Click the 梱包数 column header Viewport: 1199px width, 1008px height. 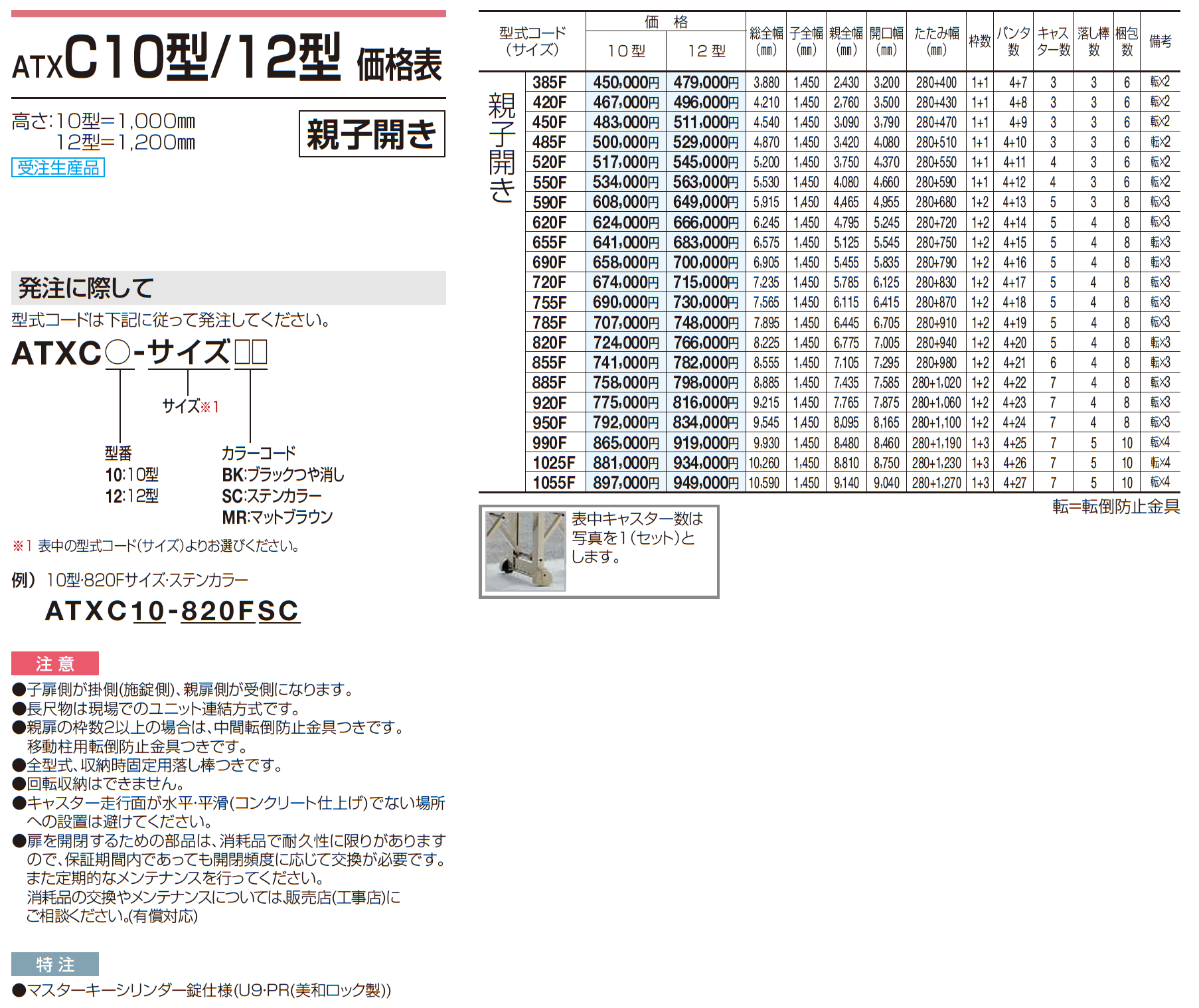pos(1127,41)
